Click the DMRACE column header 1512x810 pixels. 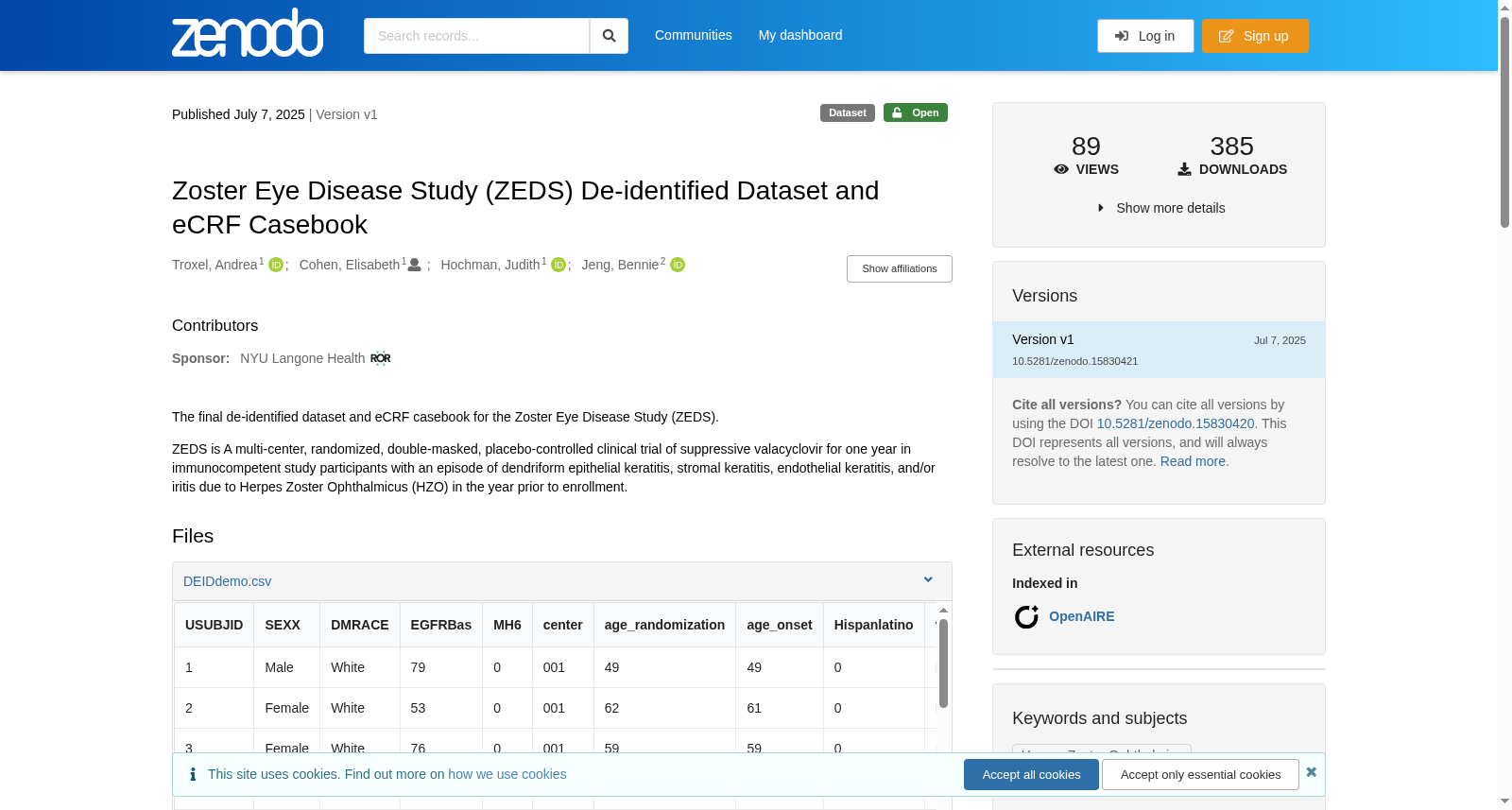[x=360, y=625]
